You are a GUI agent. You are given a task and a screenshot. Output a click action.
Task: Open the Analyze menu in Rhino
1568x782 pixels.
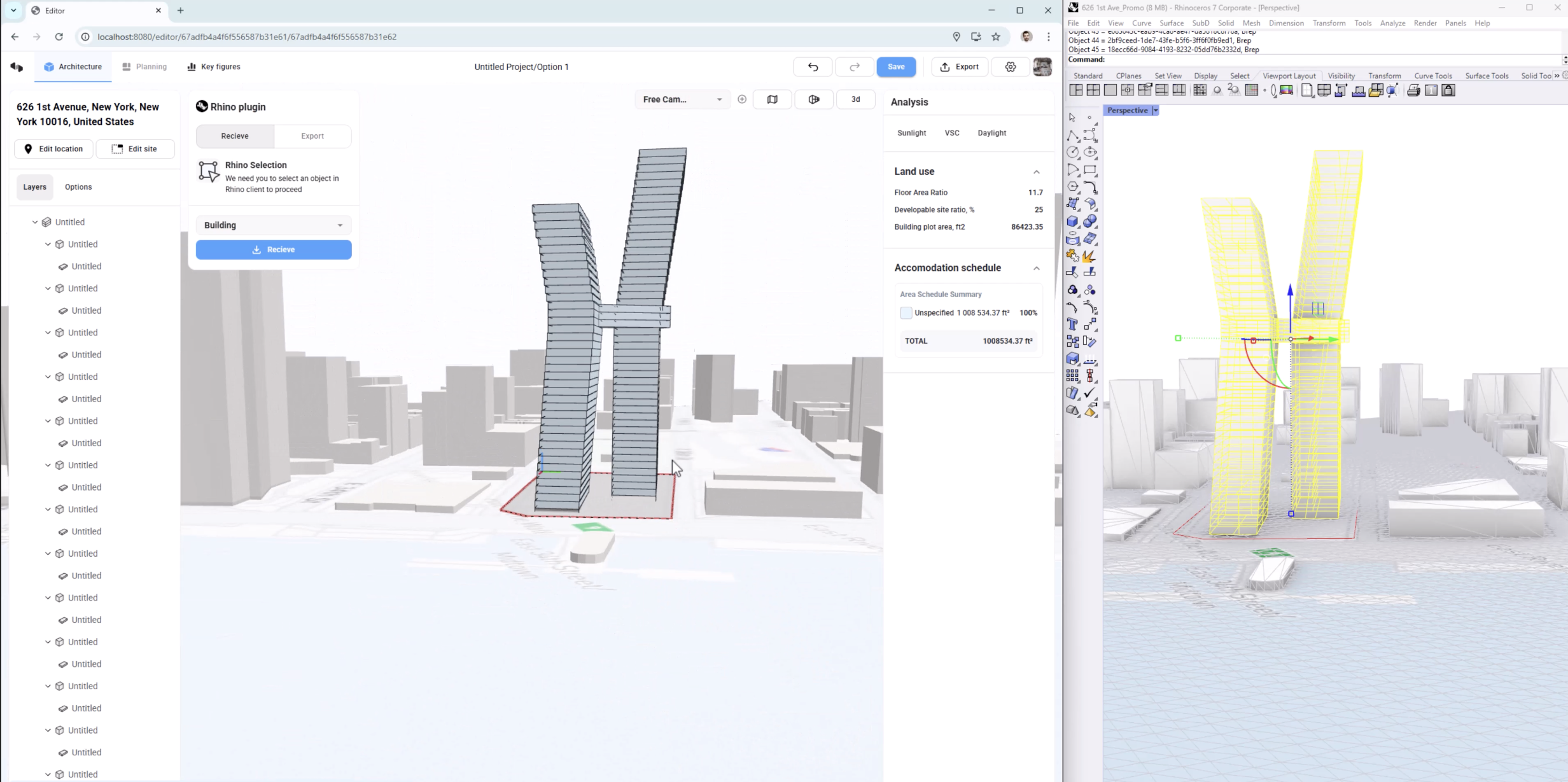point(1392,23)
